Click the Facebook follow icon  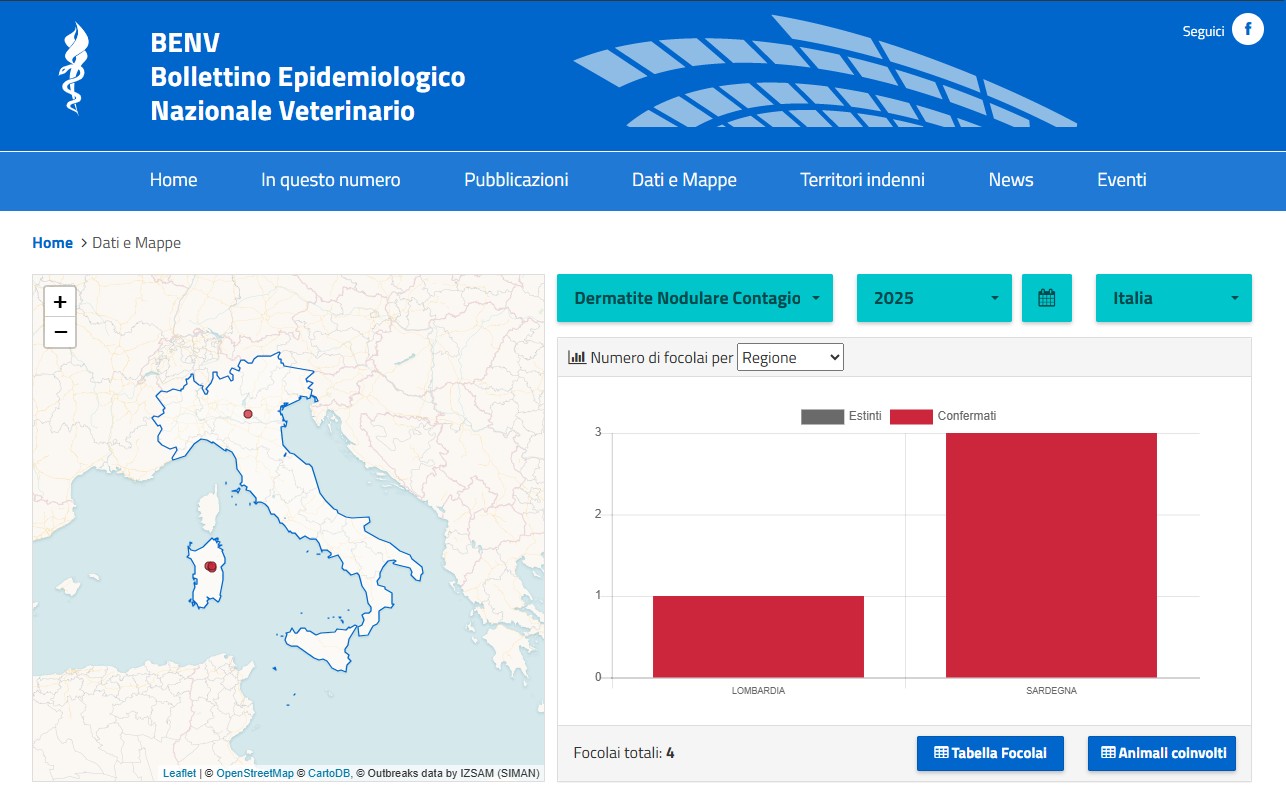[1247, 29]
